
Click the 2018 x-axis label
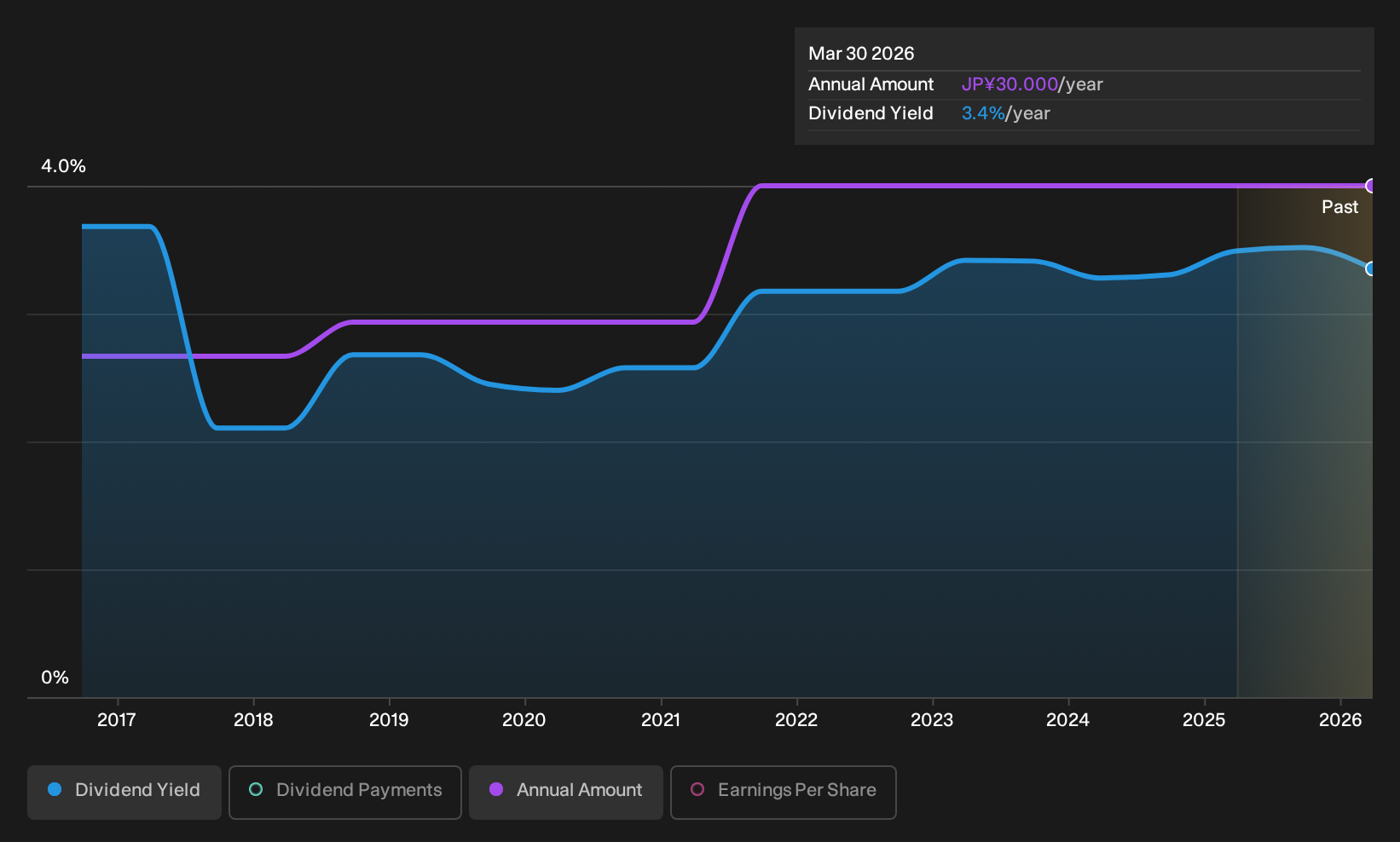253,720
